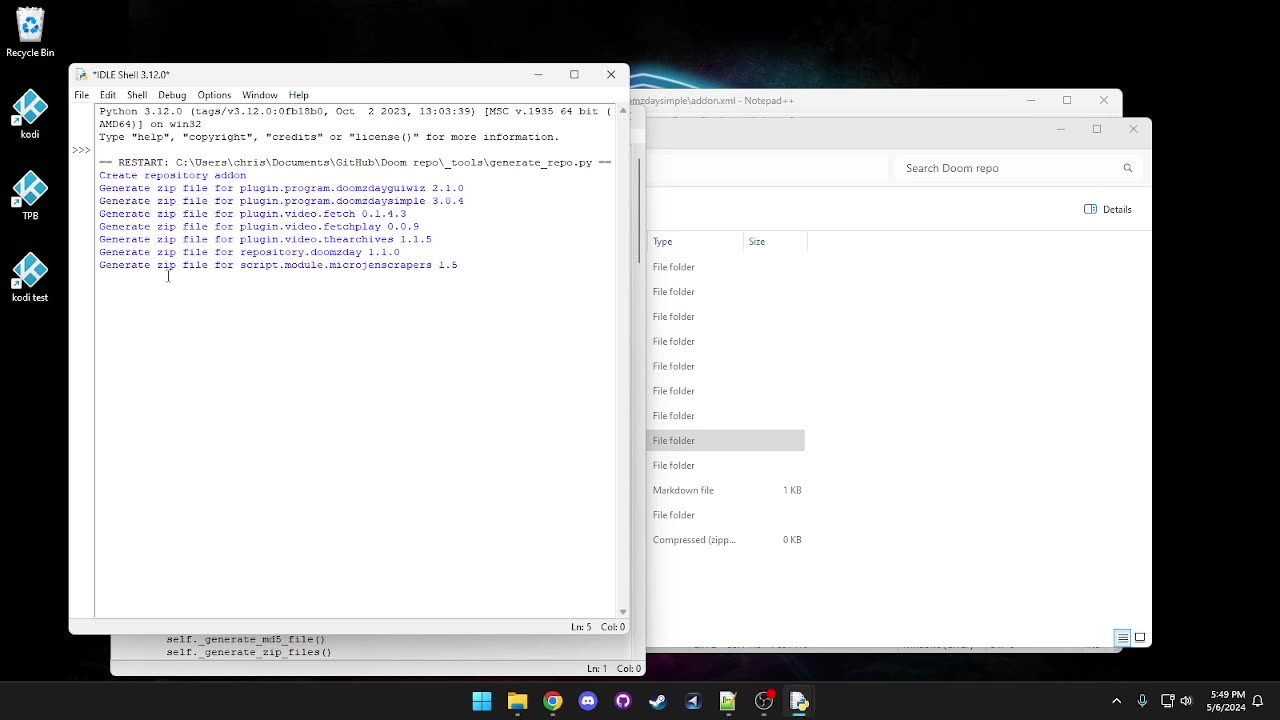This screenshot has height=720, width=1280.
Task: Open the network display tray icon
Action: point(1167,701)
